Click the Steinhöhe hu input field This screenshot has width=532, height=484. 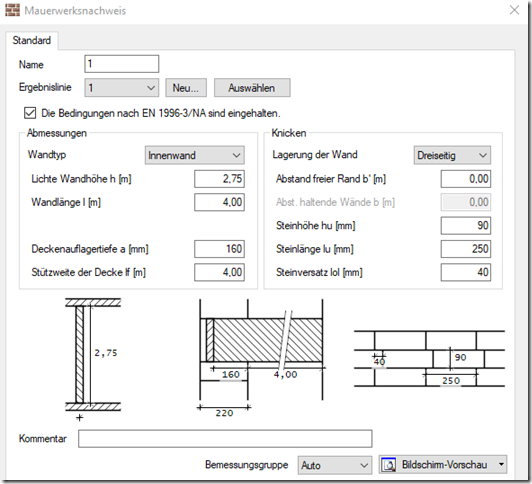click(x=466, y=226)
